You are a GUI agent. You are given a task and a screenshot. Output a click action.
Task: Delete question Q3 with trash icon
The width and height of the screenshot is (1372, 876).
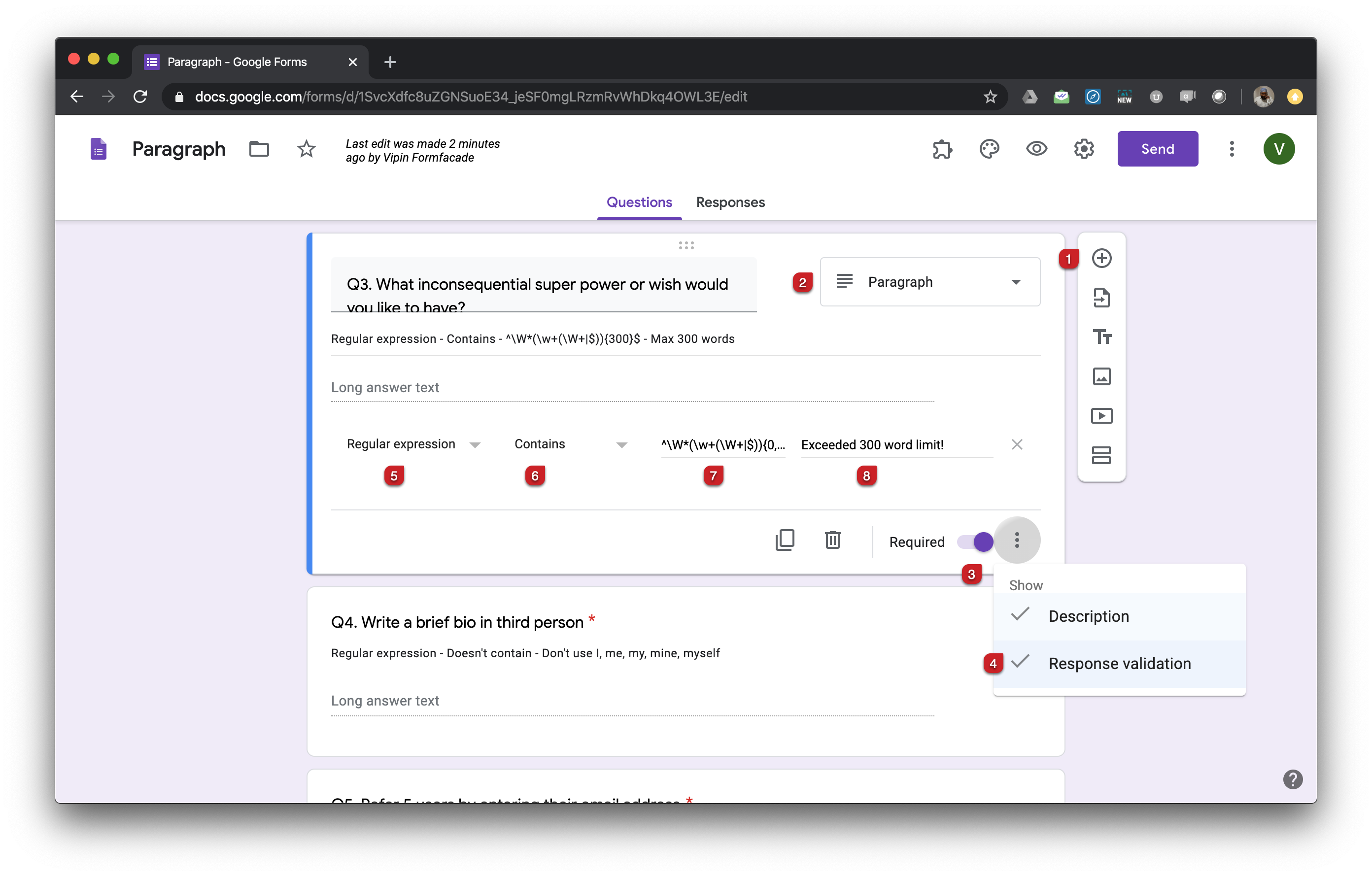tap(832, 539)
